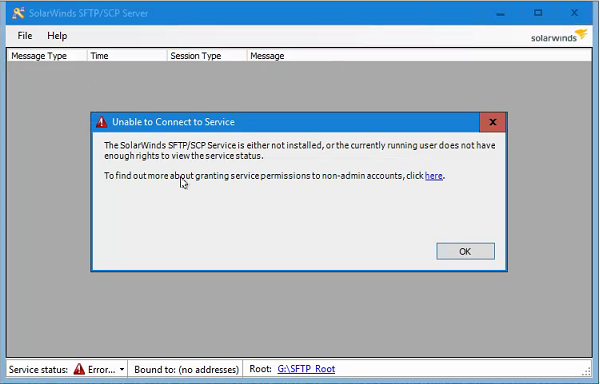600x384 pixels.
Task: Click the resize grip in status bar corner
Action: click(587, 371)
